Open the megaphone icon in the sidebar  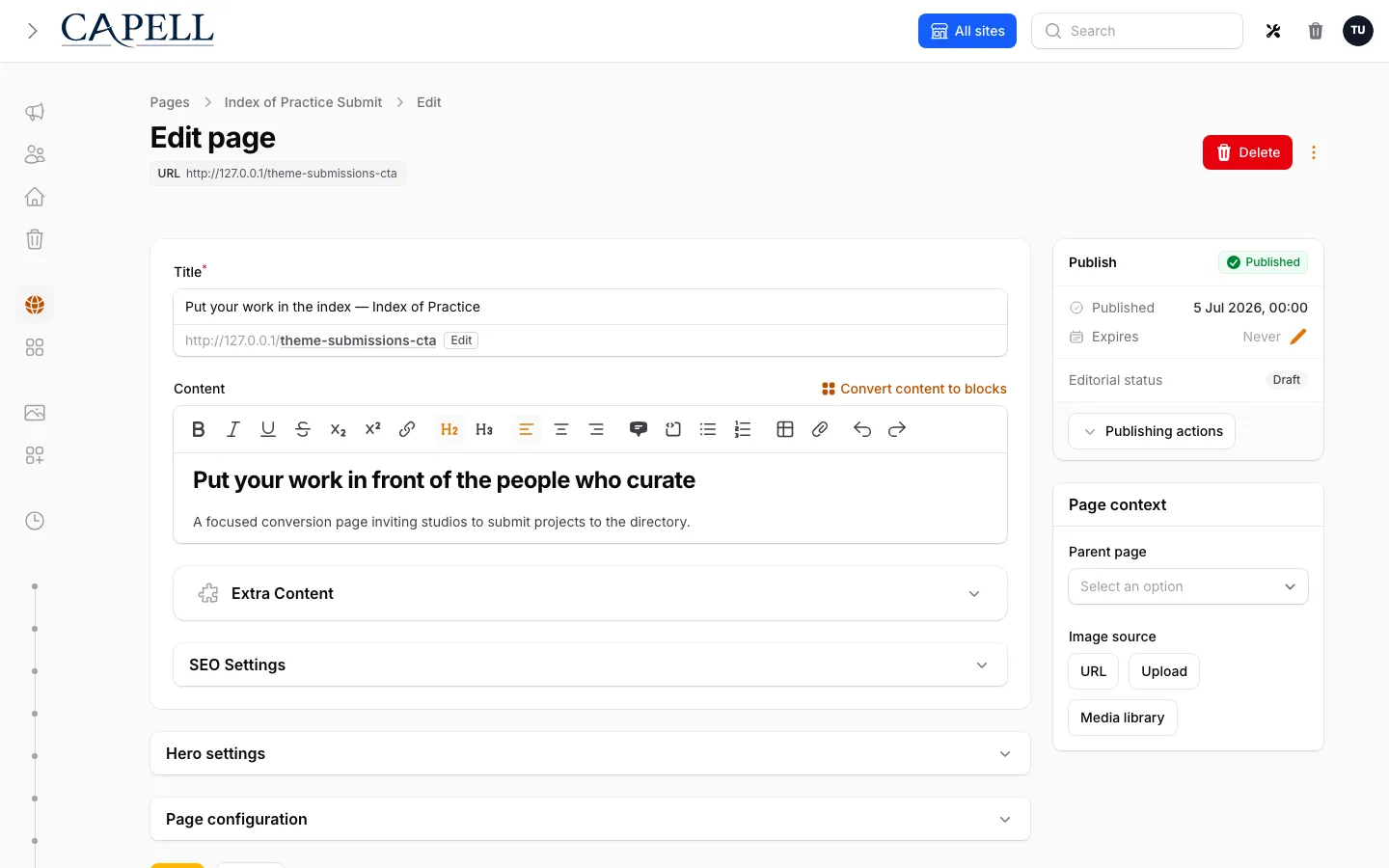click(35, 112)
